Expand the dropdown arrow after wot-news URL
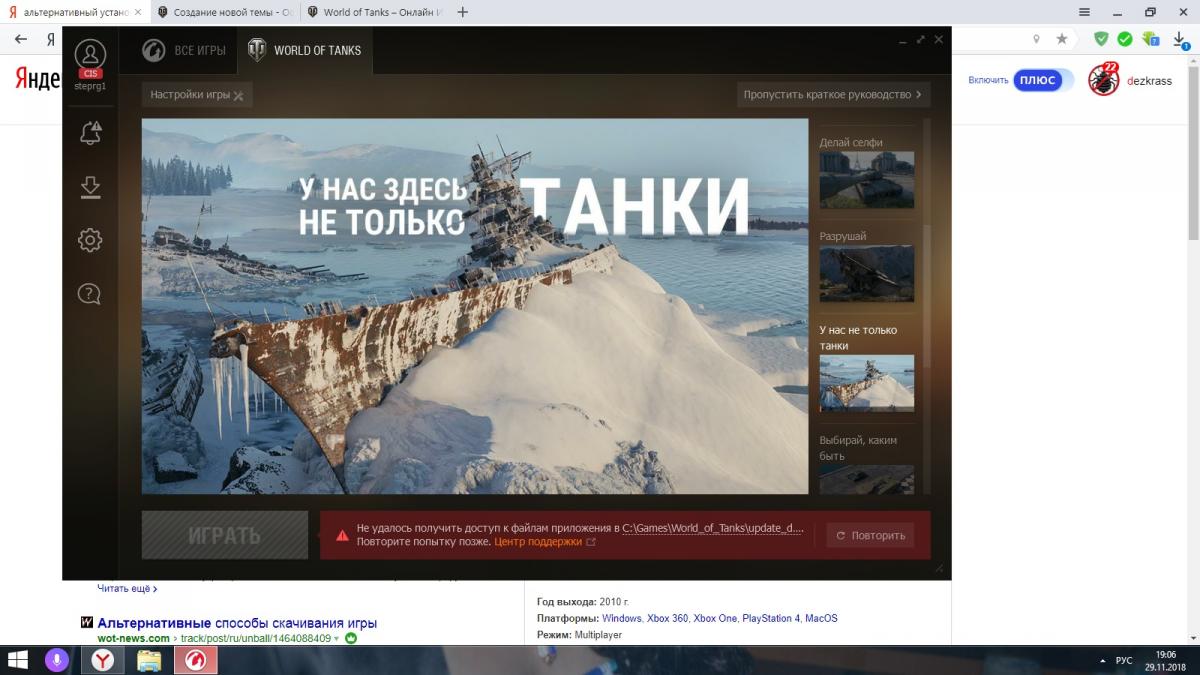1200x675 pixels. click(337, 638)
